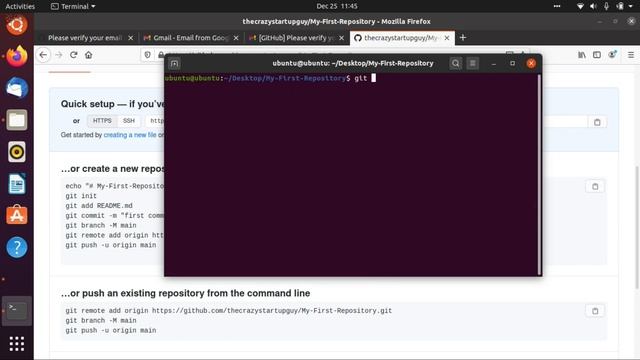Select the HTTPS clone option
Image resolution: width=640 pixels, height=360 pixels.
point(102,121)
